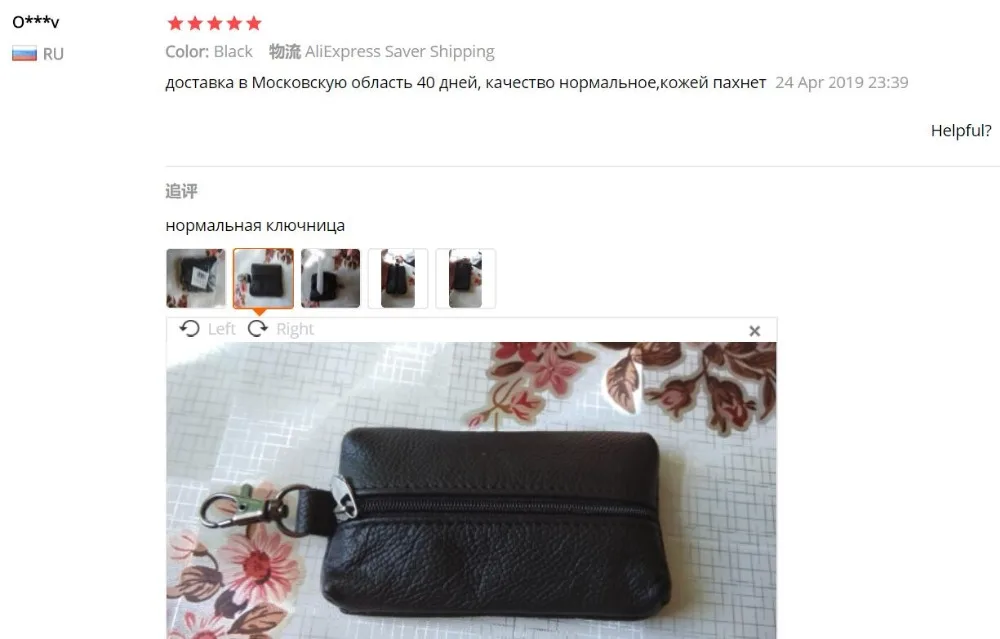Click the fifth red rating star
This screenshot has width=1000, height=639.
[254, 24]
